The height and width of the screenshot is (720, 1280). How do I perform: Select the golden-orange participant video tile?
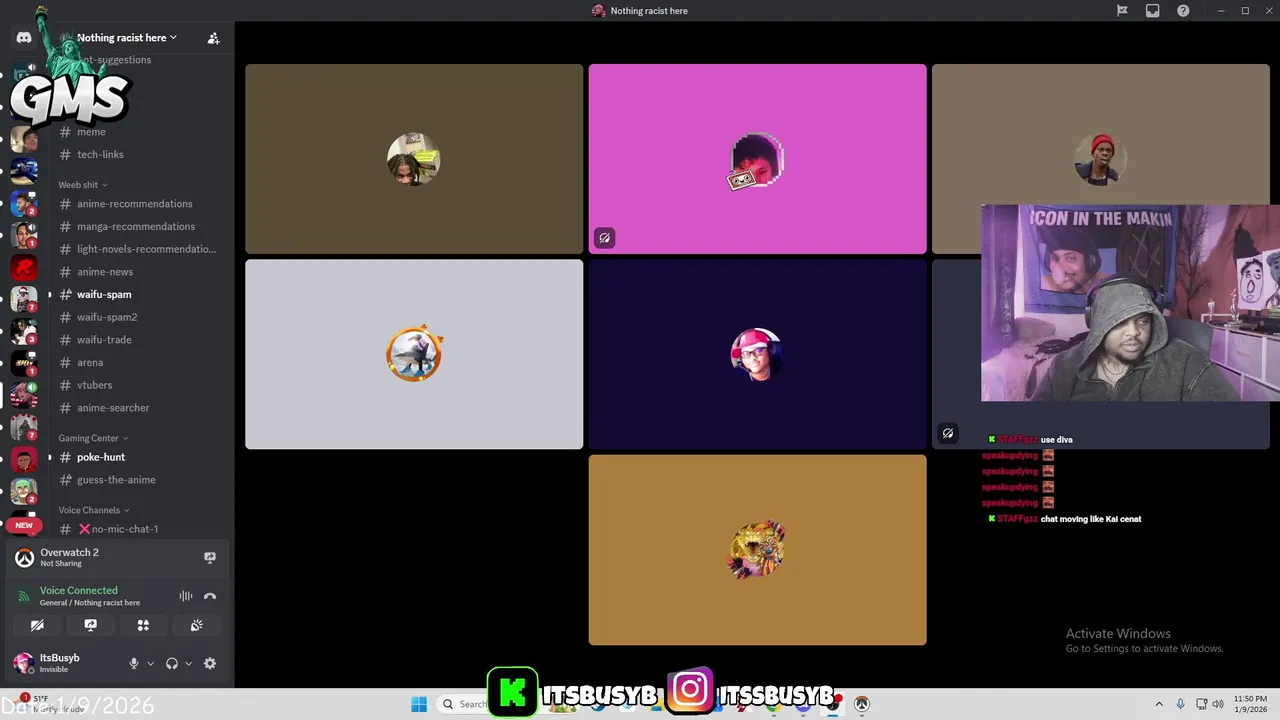(757, 550)
